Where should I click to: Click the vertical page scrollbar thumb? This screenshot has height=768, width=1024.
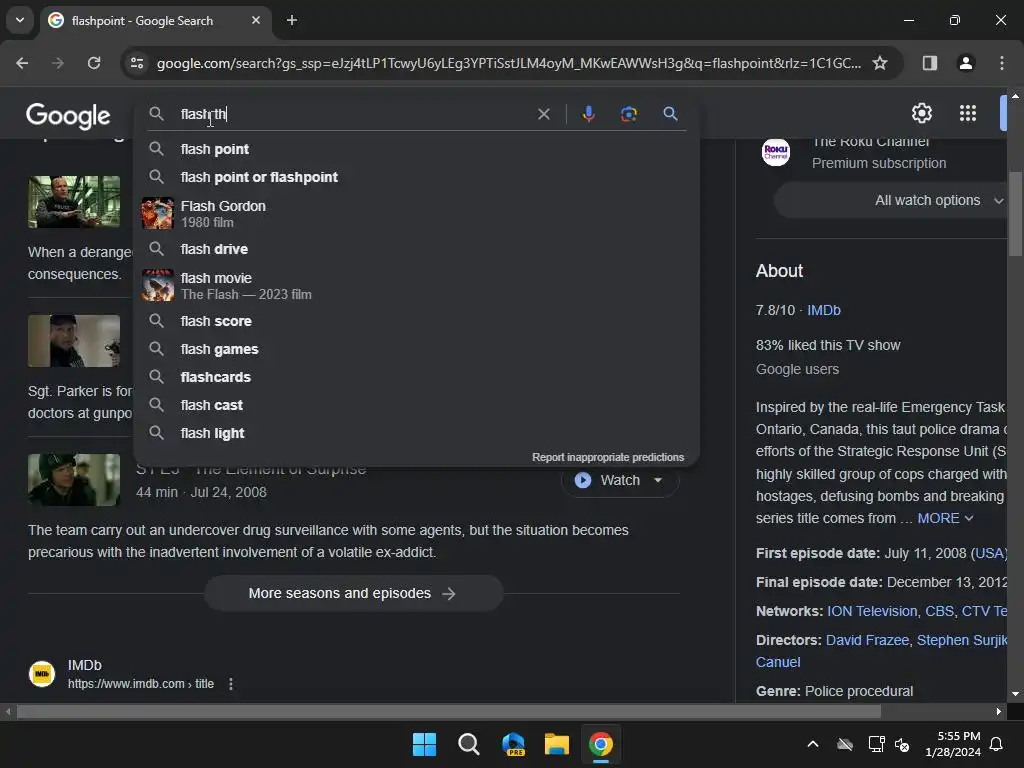point(1015,214)
